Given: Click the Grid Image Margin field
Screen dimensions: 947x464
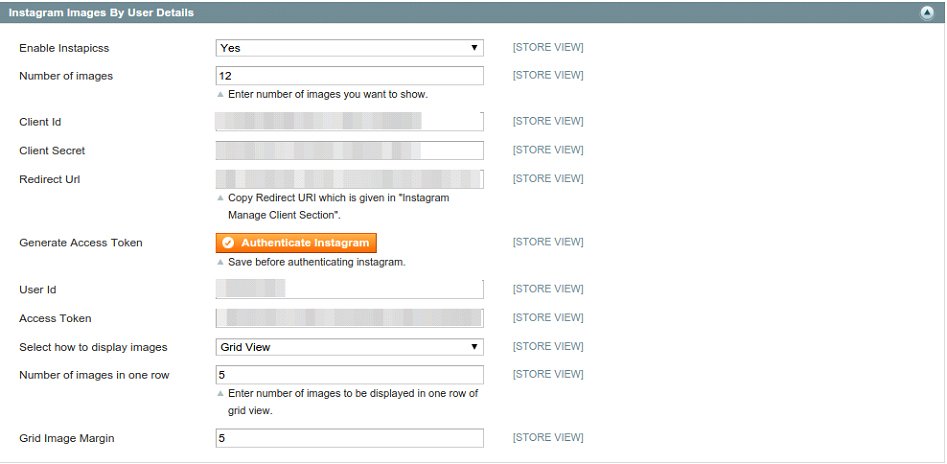Looking at the screenshot, I should click(x=350, y=438).
